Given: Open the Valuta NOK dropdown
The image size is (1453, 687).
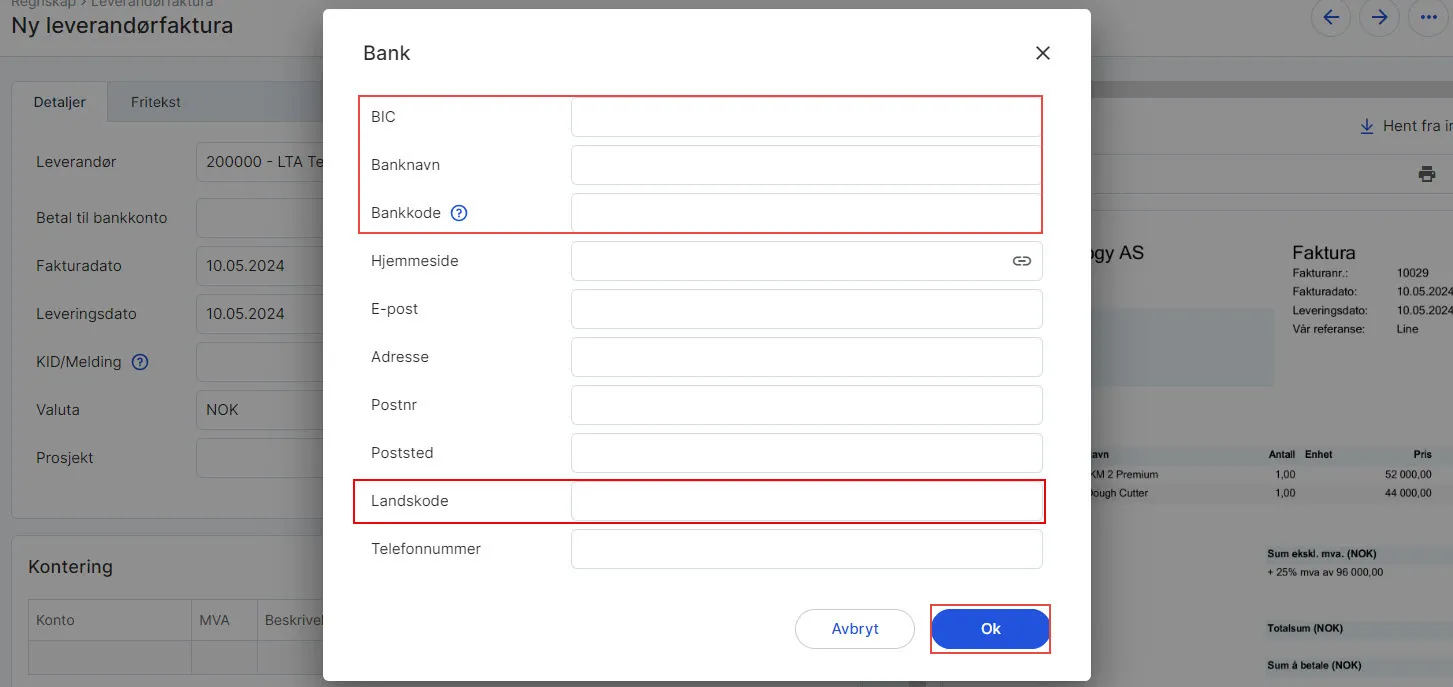Looking at the screenshot, I should 260,410.
